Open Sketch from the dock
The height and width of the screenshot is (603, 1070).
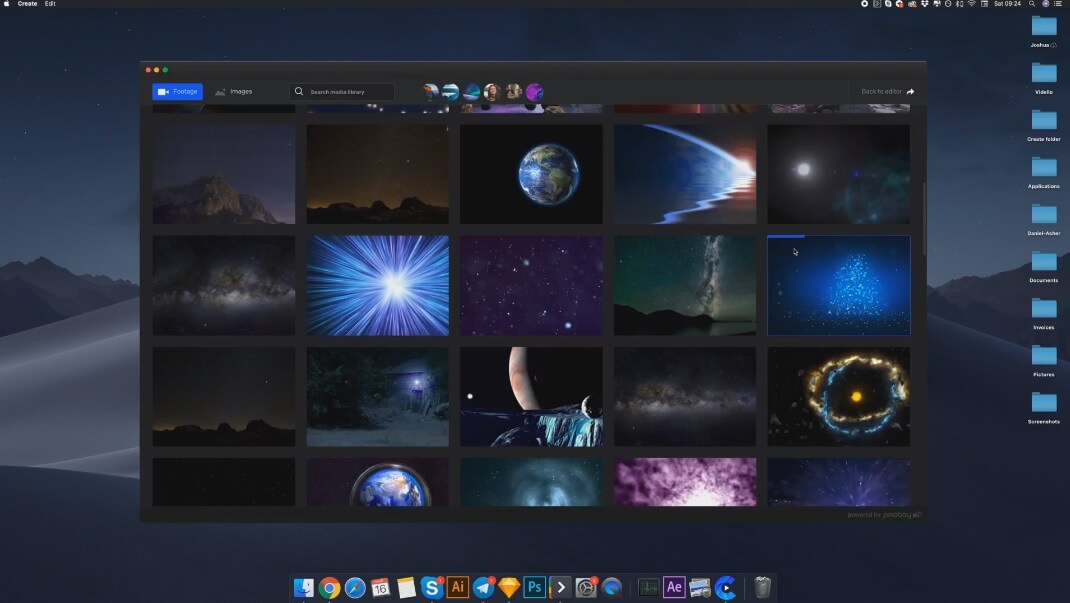508,587
